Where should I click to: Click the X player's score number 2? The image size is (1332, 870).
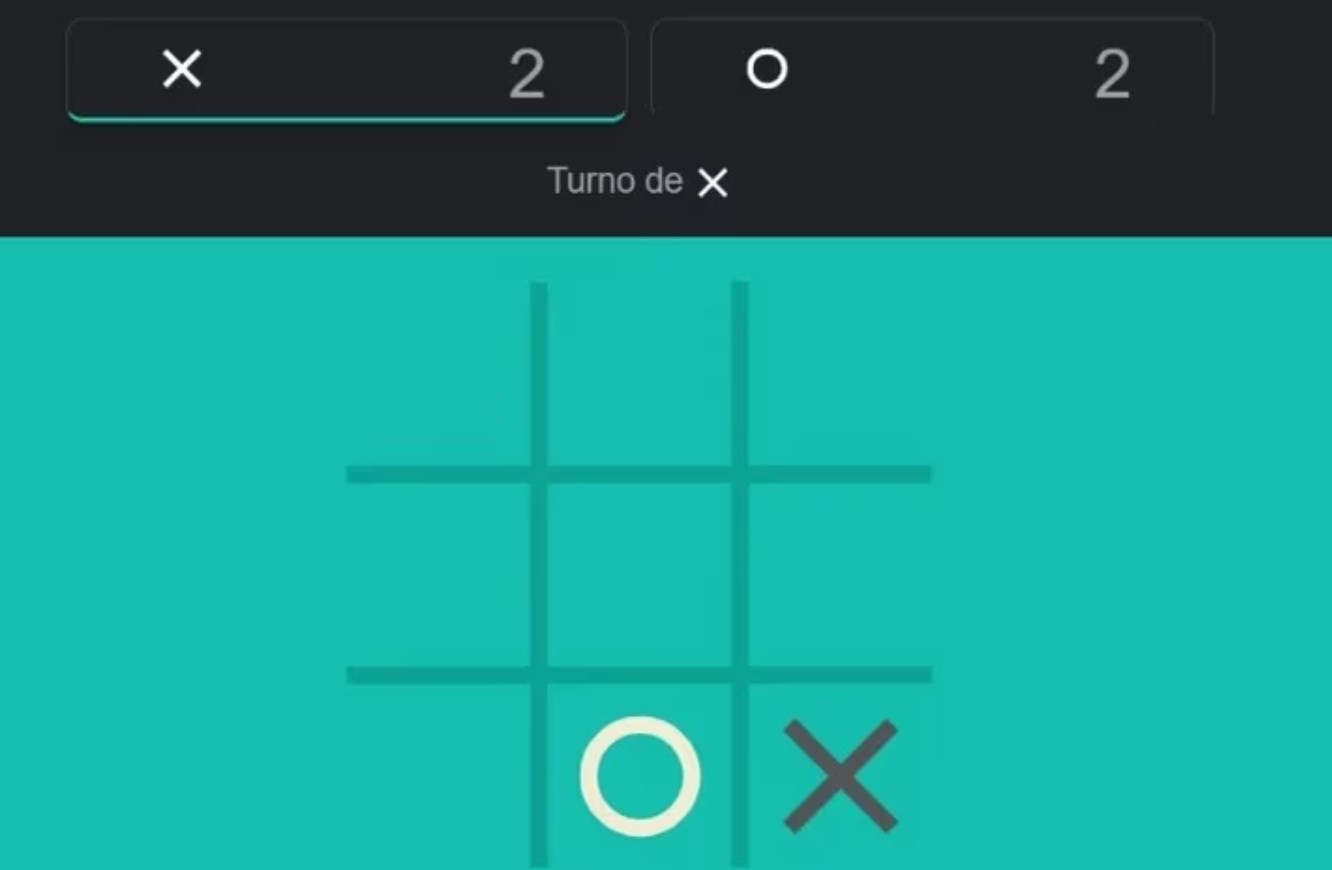[527, 74]
